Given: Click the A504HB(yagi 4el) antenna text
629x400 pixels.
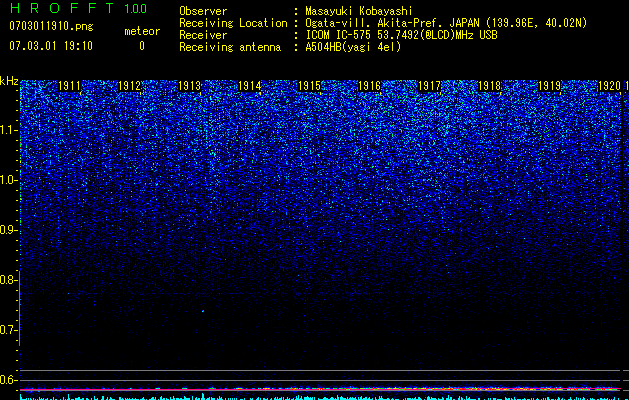Looking at the screenshot, I should point(353,47).
